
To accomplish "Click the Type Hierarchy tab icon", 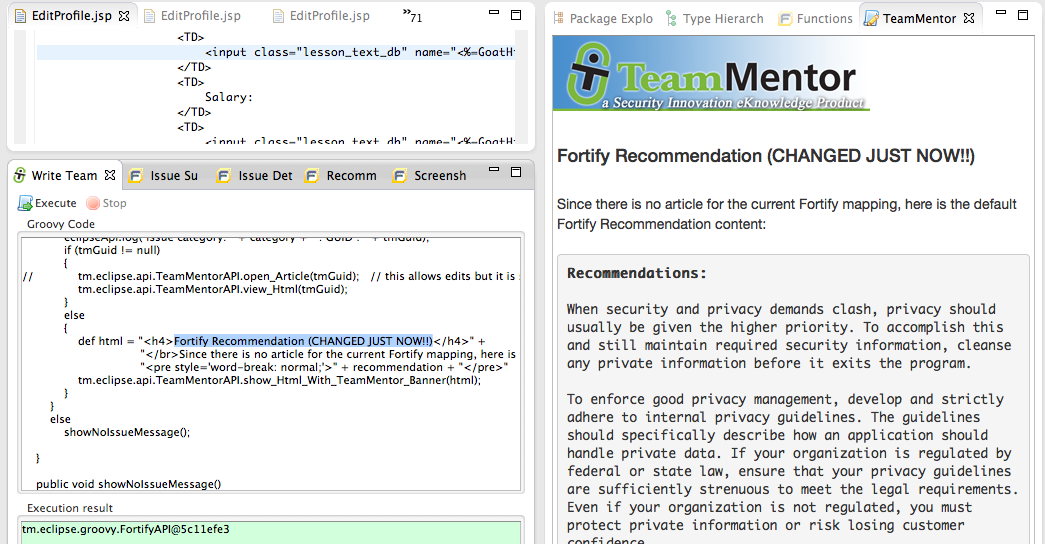I will tap(671, 19).
